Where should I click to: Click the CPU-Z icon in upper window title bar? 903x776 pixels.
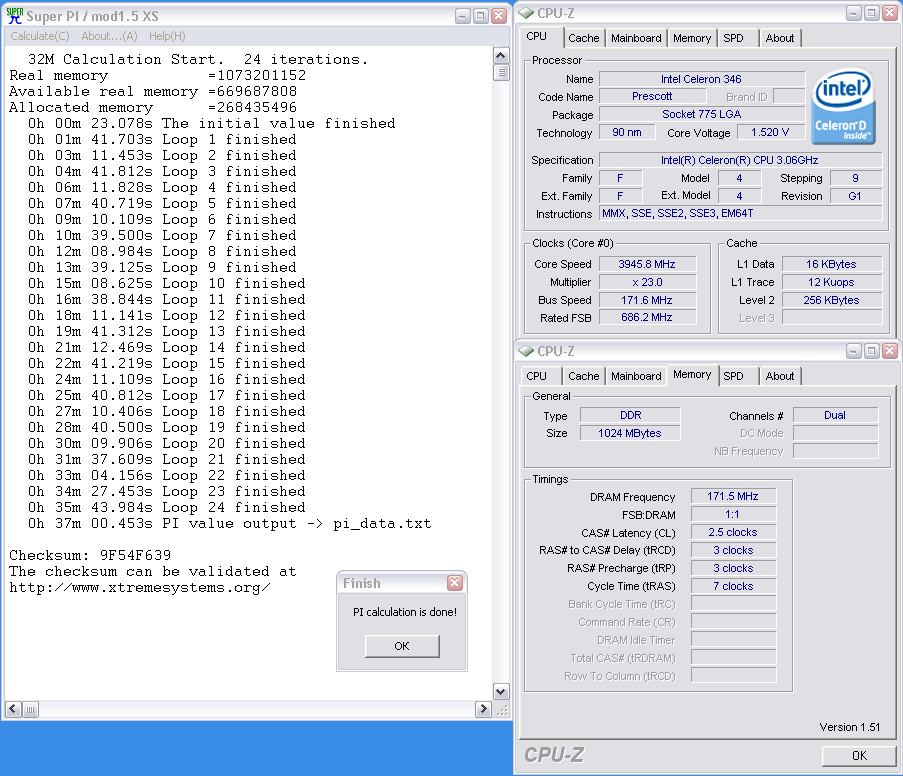526,13
